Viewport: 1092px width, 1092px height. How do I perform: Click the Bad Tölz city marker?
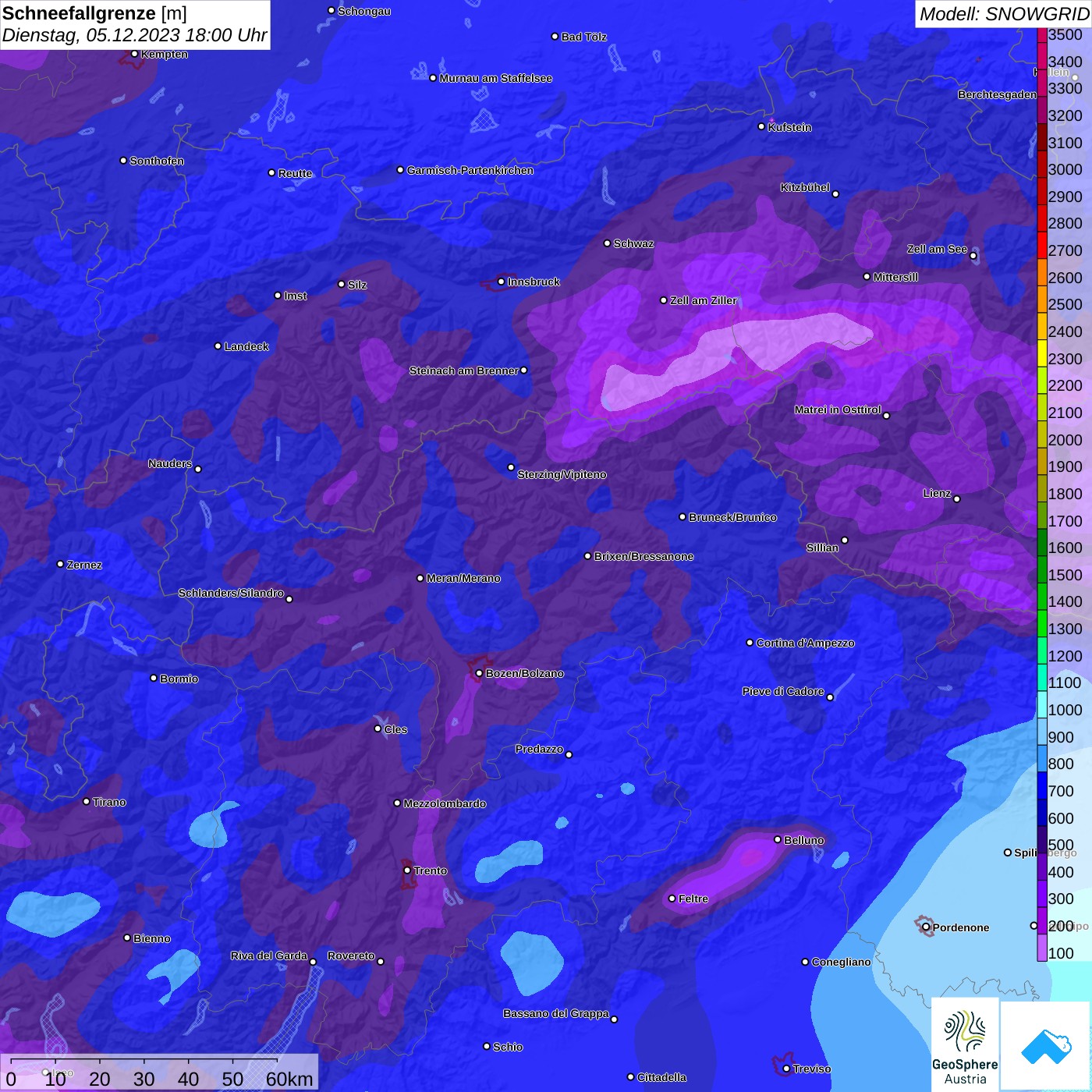tap(555, 37)
